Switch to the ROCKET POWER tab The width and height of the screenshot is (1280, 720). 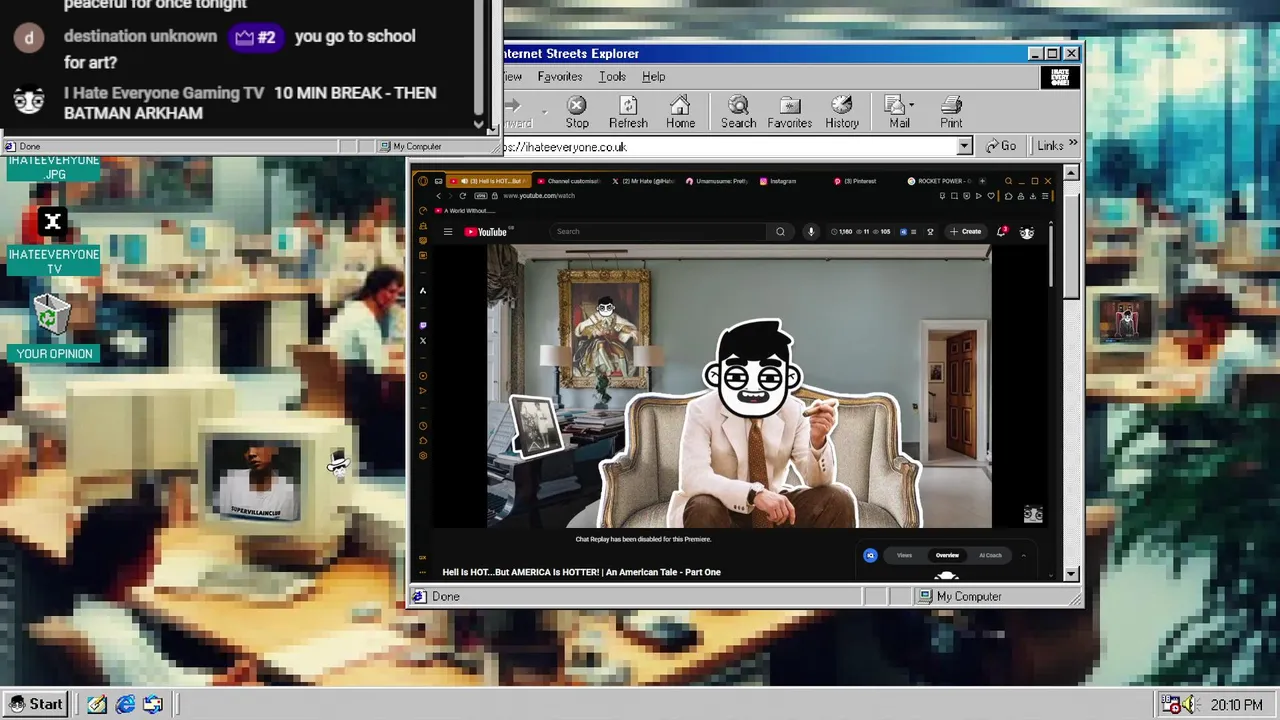click(x=938, y=181)
